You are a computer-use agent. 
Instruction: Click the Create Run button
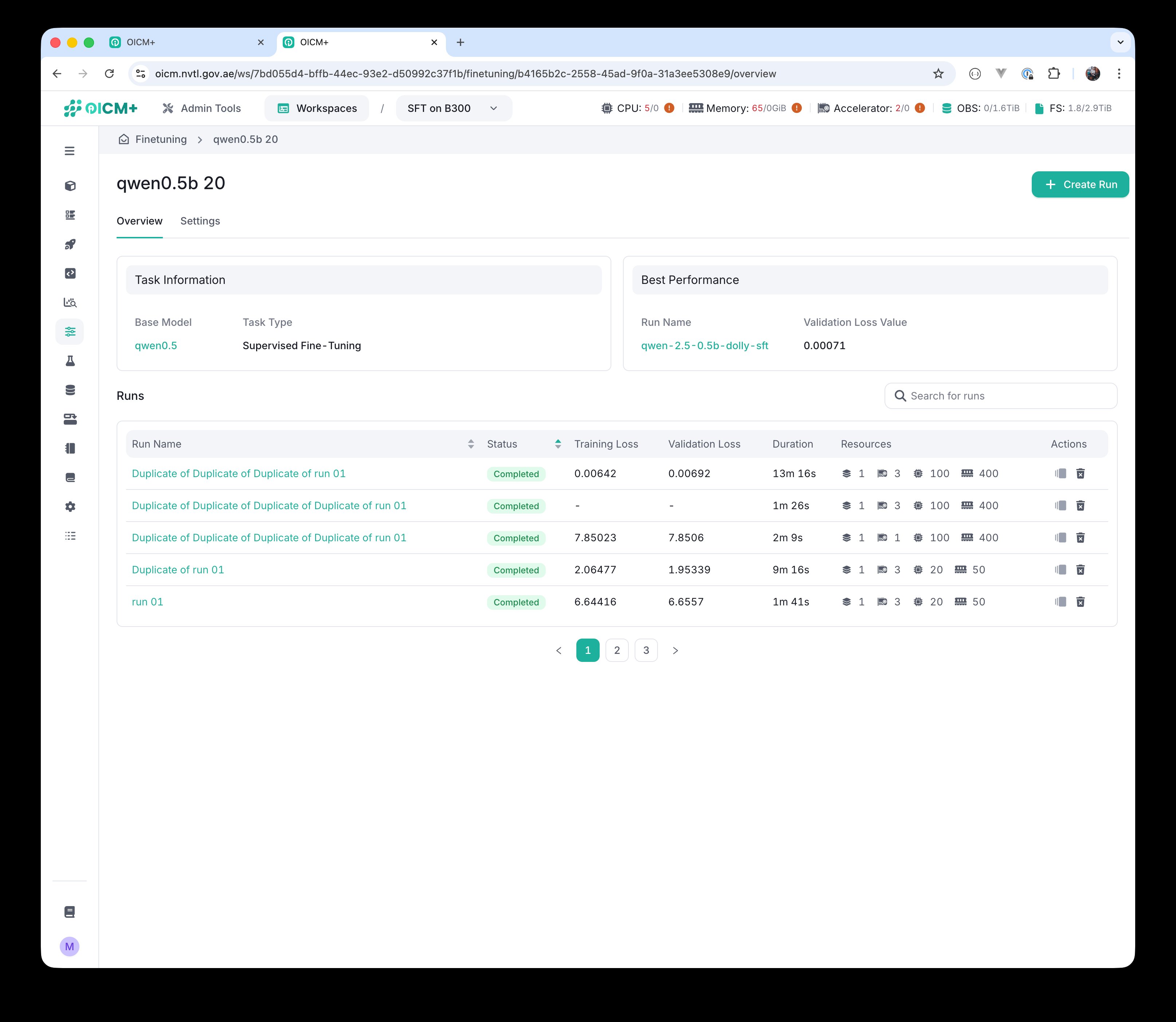pyautogui.click(x=1080, y=185)
